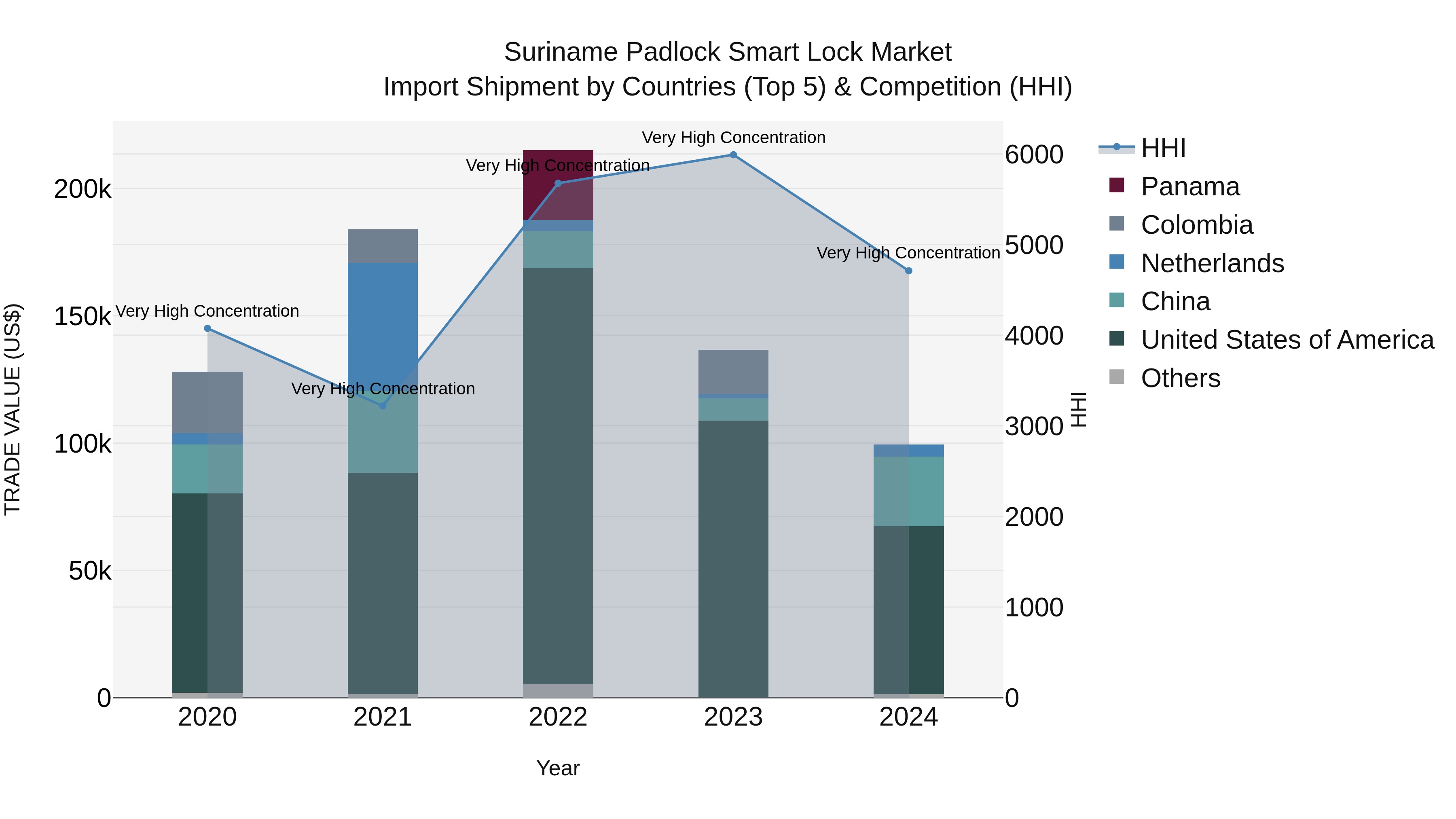Click the Year axis title
This screenshot has height=819, width=1456.
pos(558,769)
